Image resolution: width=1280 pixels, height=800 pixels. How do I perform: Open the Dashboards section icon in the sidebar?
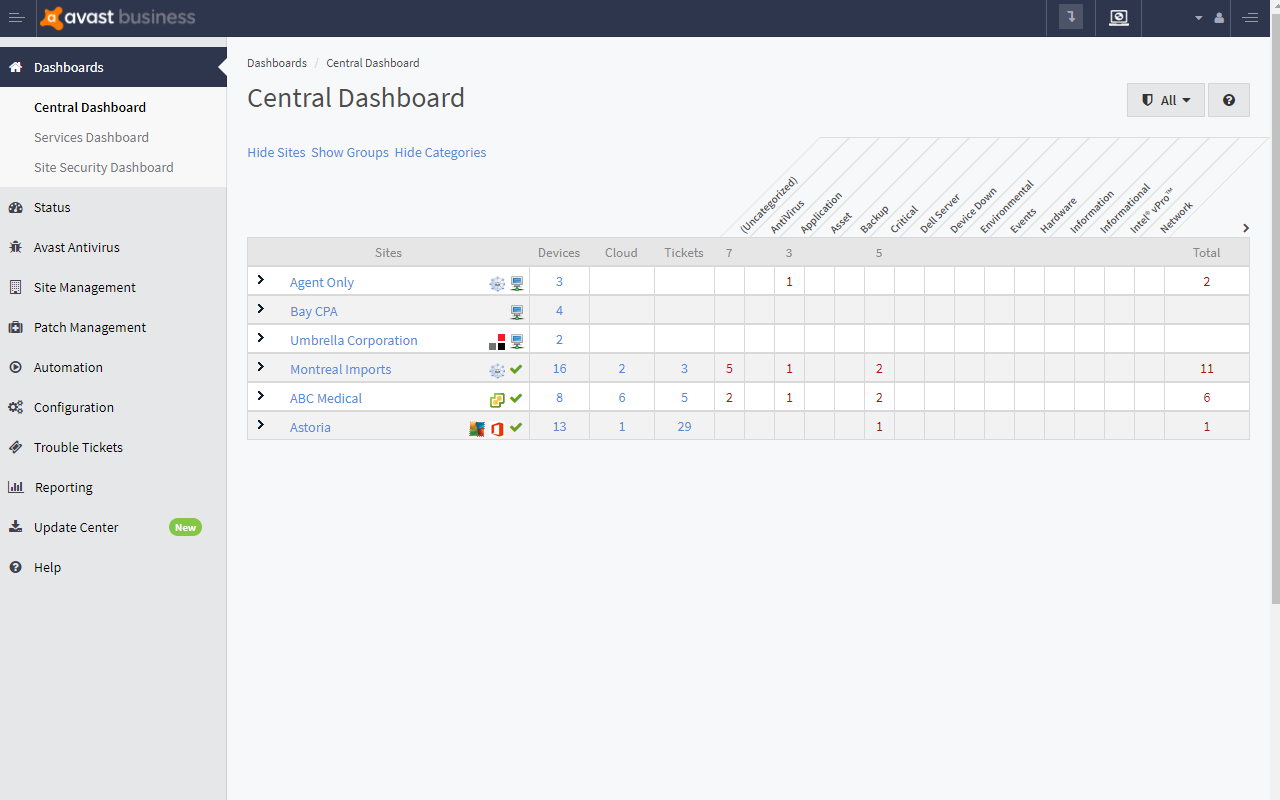tap(14, 67)
